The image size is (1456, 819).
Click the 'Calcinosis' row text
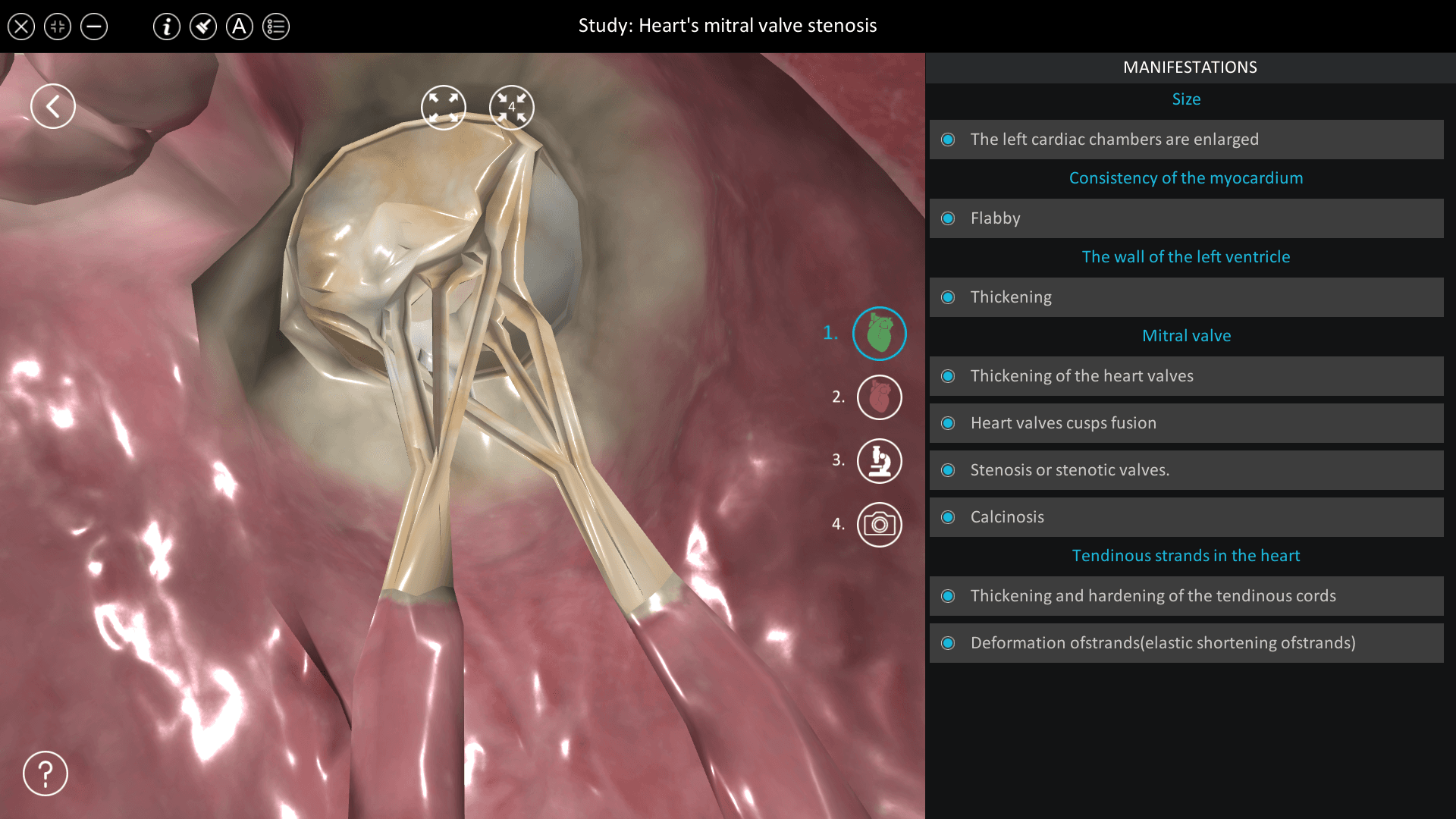pos(1007,517)
